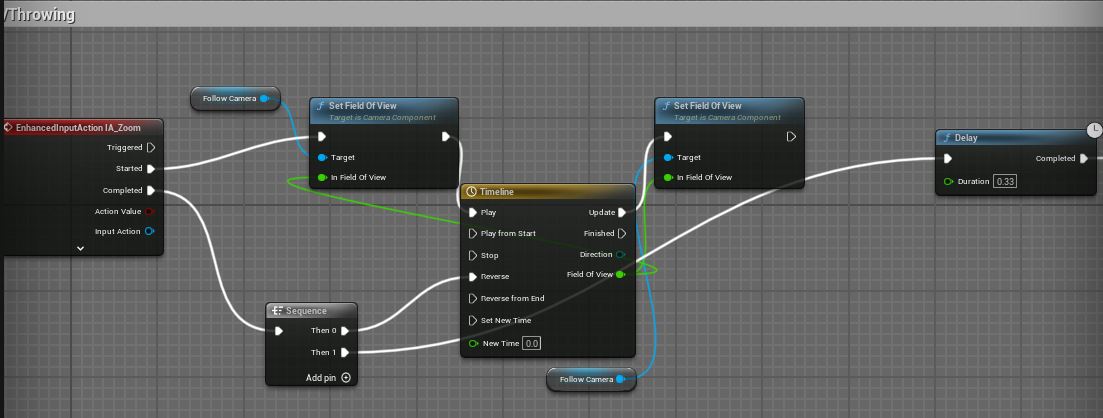Expand the IA_Zoom node's advanced pins chevron
The image size is (1103, 418).
pyautogui.click(x=80, y=247)
